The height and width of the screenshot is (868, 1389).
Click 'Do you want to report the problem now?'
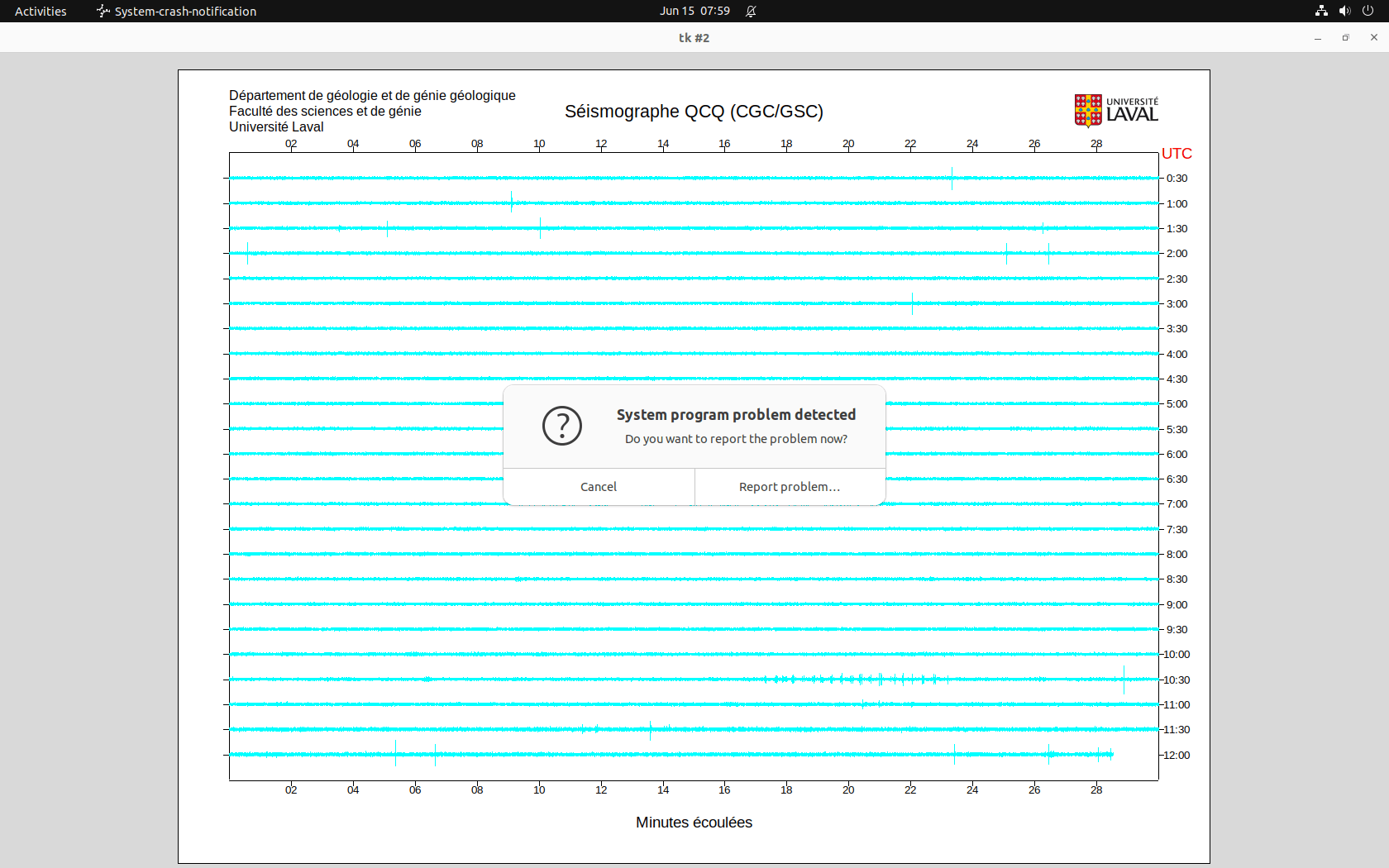click(x=736, y=439)
